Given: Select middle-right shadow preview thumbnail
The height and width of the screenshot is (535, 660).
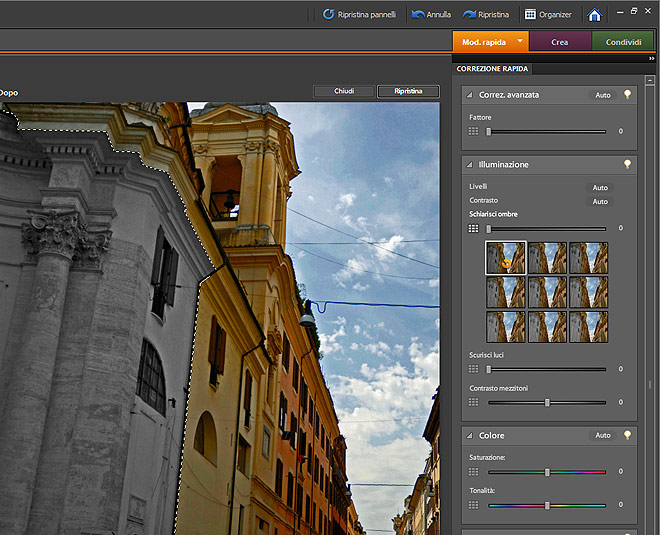Looking at the screenshot, I should pos(588,292).
